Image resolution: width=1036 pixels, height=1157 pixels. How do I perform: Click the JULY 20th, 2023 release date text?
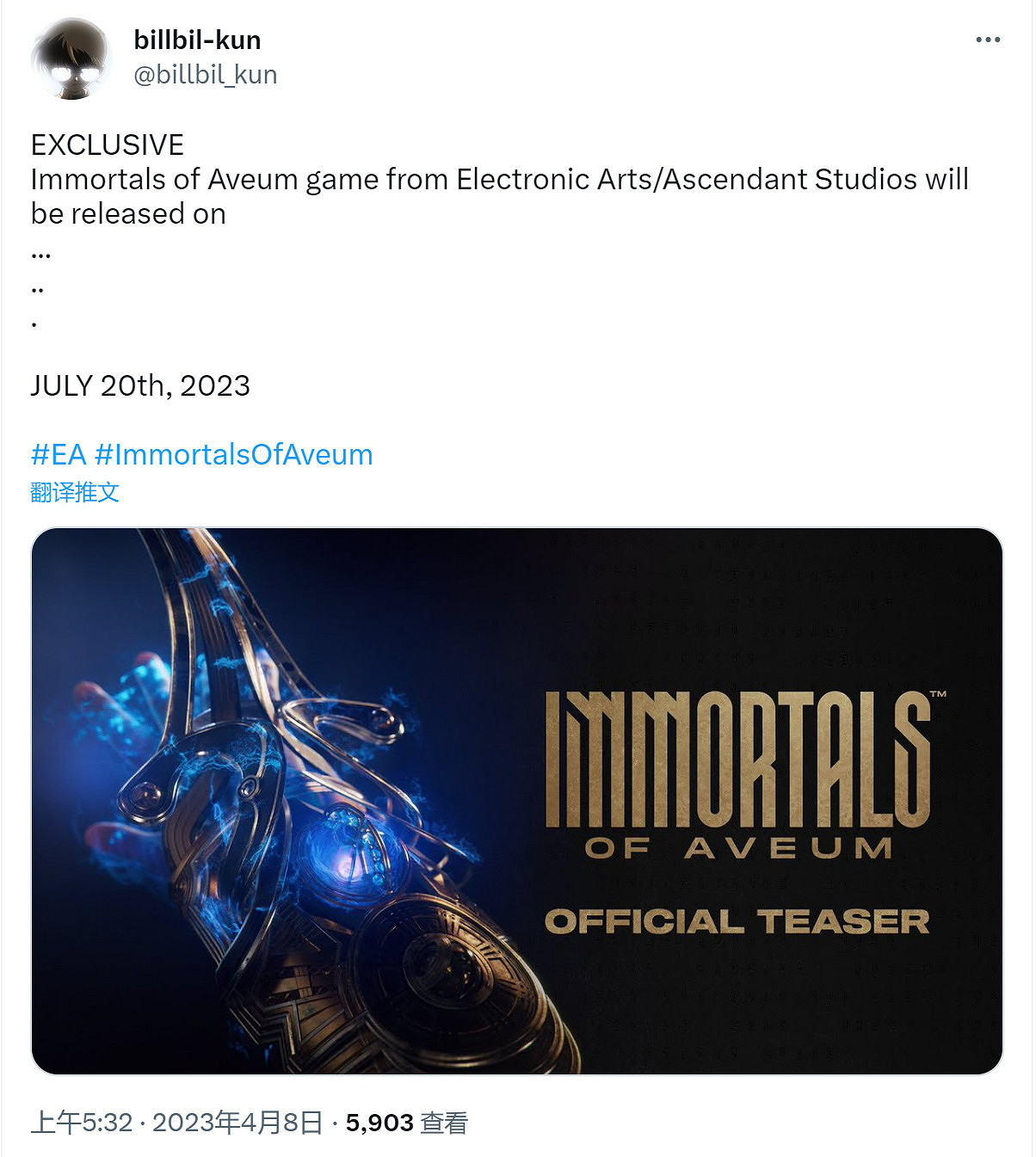point(140,385)
